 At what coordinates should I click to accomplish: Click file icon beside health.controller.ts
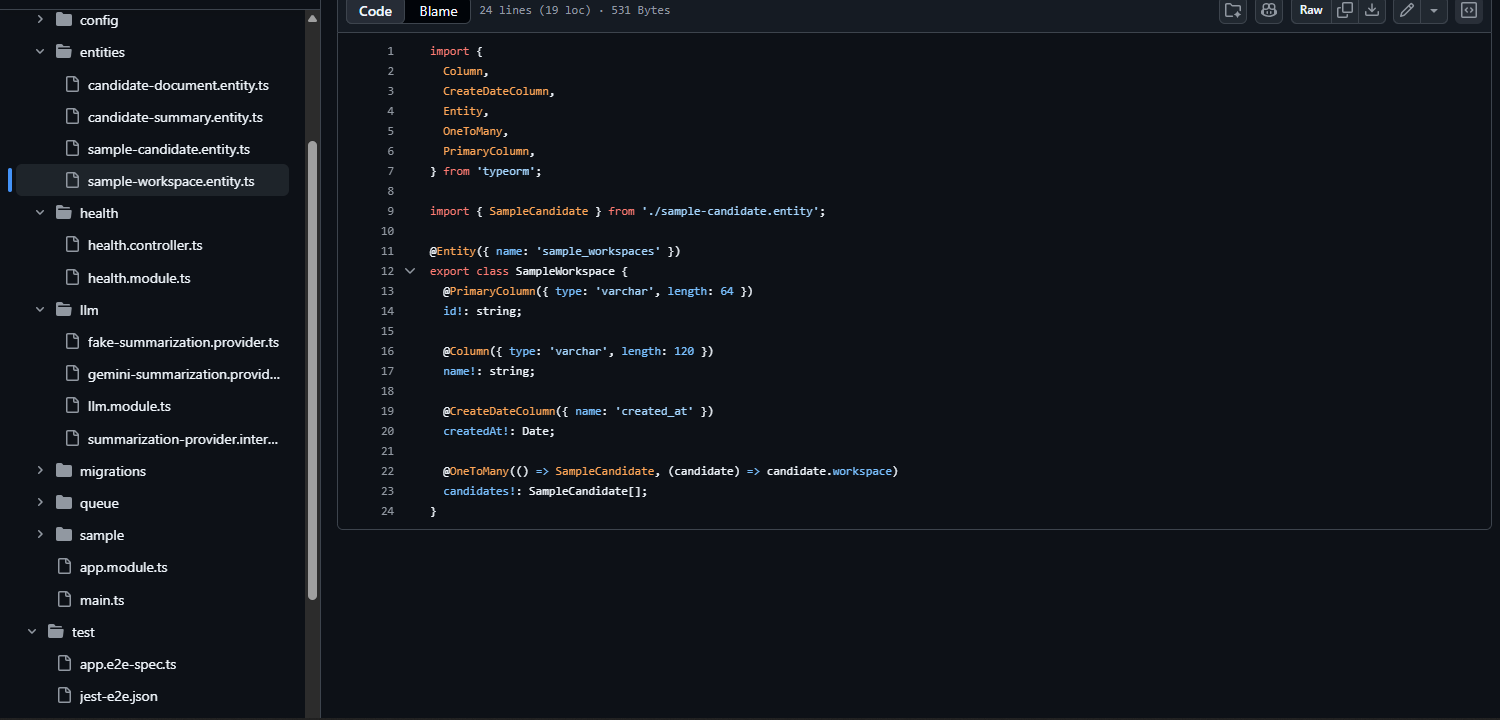point(72,245)
